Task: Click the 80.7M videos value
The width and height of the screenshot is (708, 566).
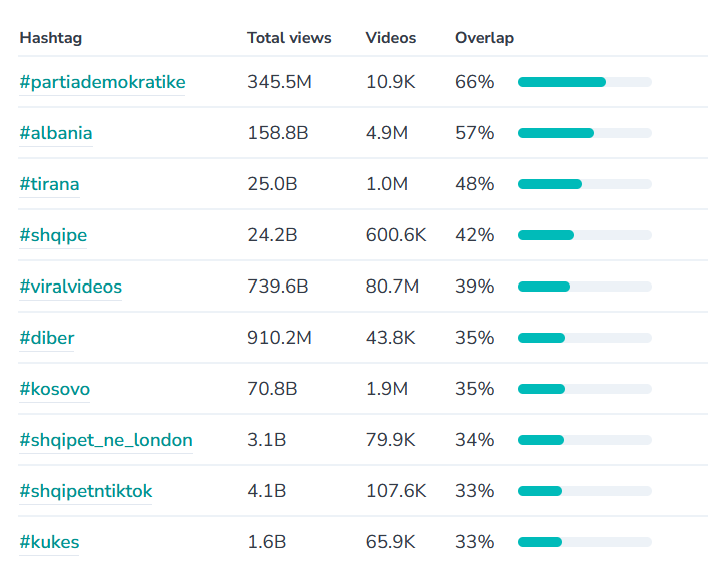Action: pos(392,287)
